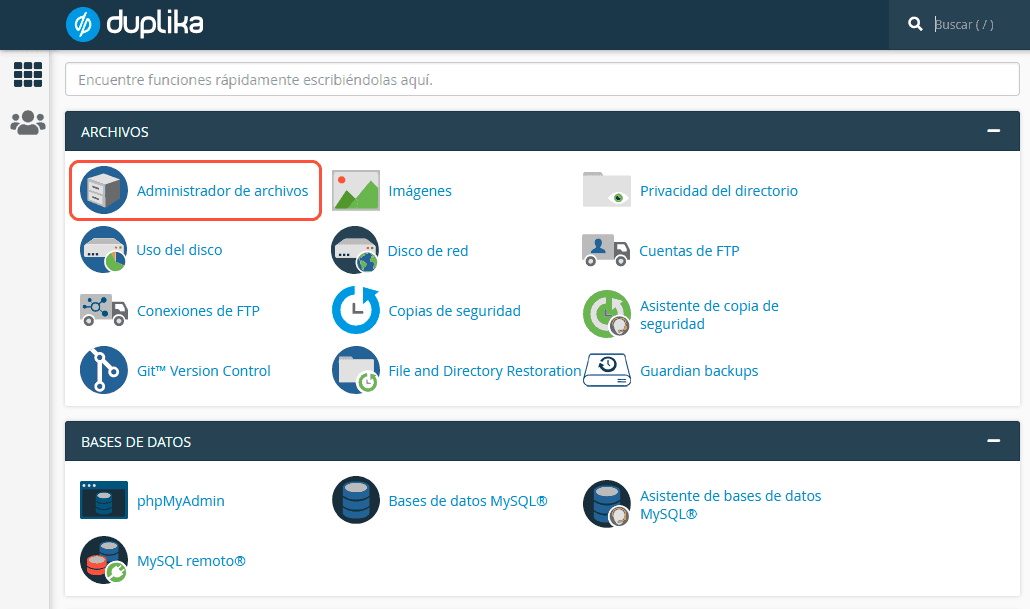The image size is (1030, 609).
Task: Select the Imágenes tool icon
Action: click(356, 190)
